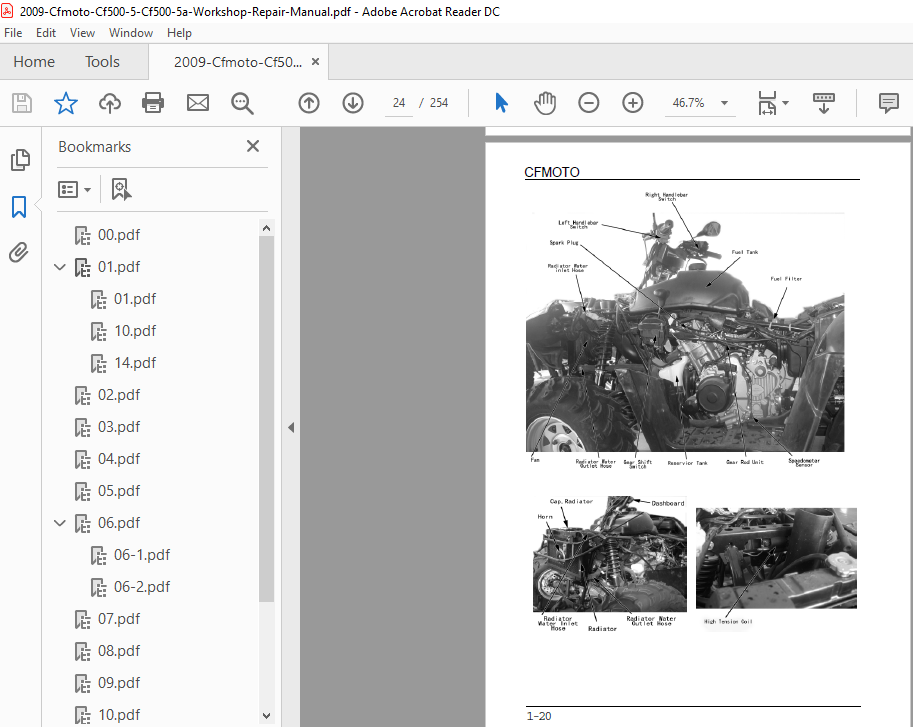The image size is (913, 727).
Task: Send the file by email envelope icon
Action: pyautogui.click(x=197, y=103)
